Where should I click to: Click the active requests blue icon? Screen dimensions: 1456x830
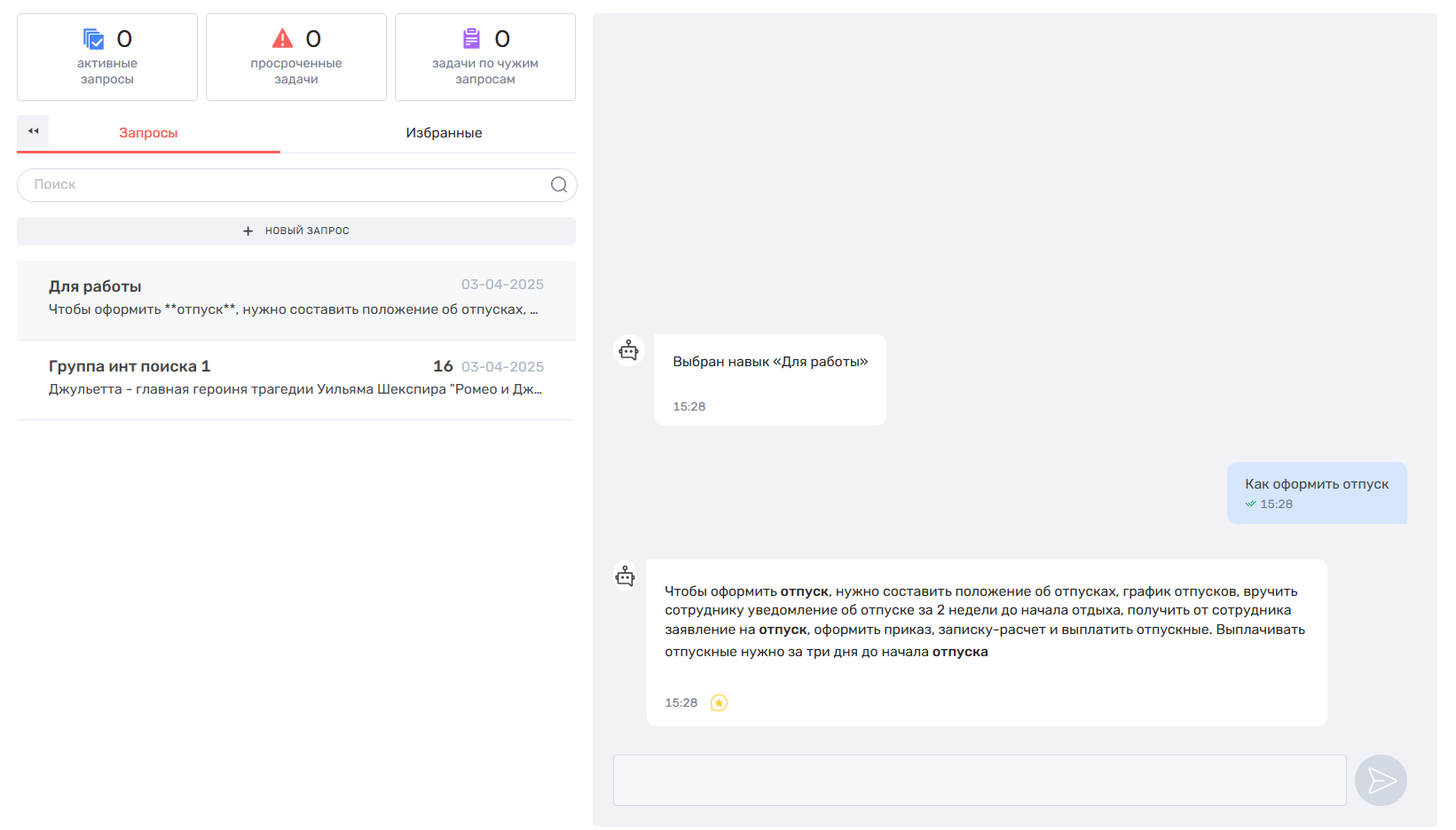tap(93, 39)
